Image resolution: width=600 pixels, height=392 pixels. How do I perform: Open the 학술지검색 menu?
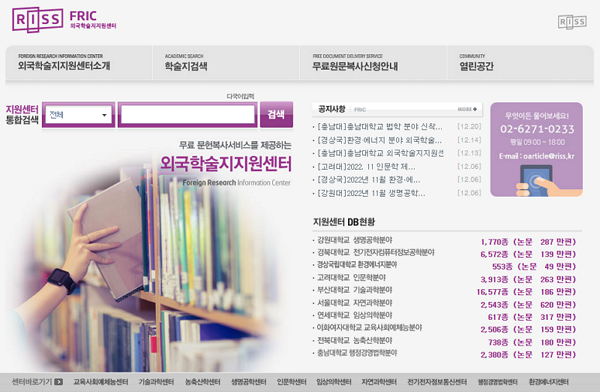(x=186, y=66)
